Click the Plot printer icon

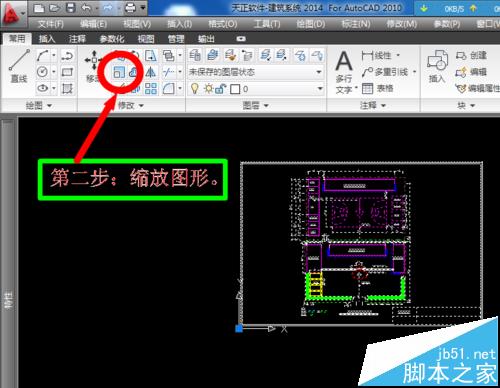tap(130, 8)
